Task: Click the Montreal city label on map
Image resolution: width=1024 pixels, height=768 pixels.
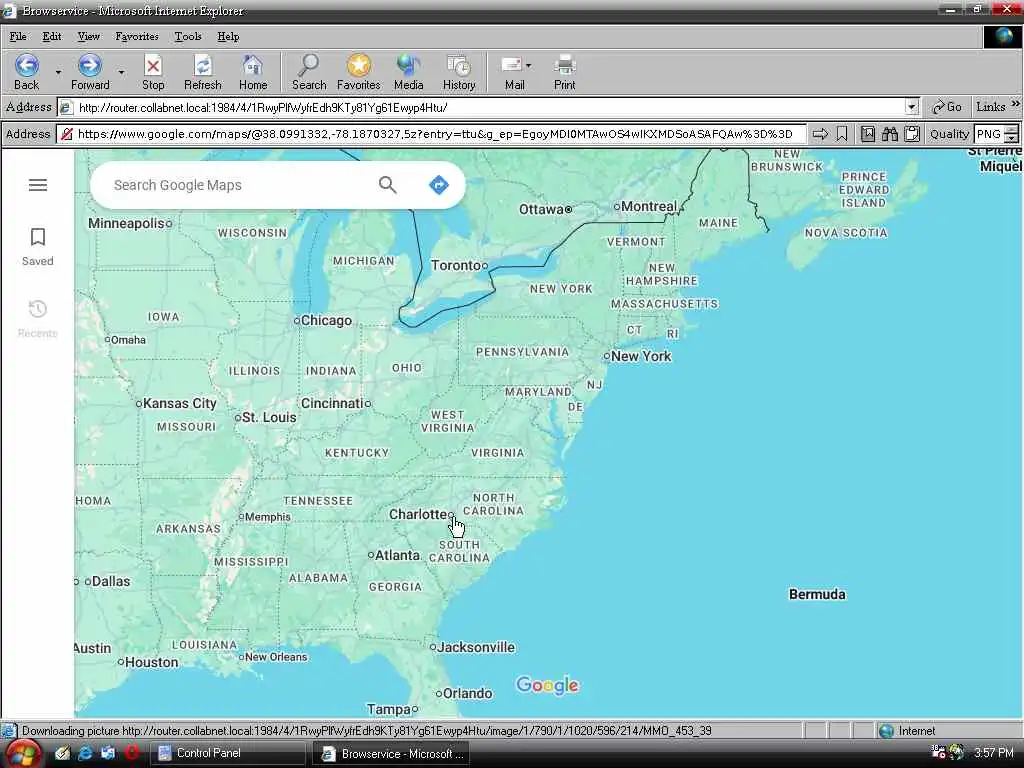Action: [648, 206]
